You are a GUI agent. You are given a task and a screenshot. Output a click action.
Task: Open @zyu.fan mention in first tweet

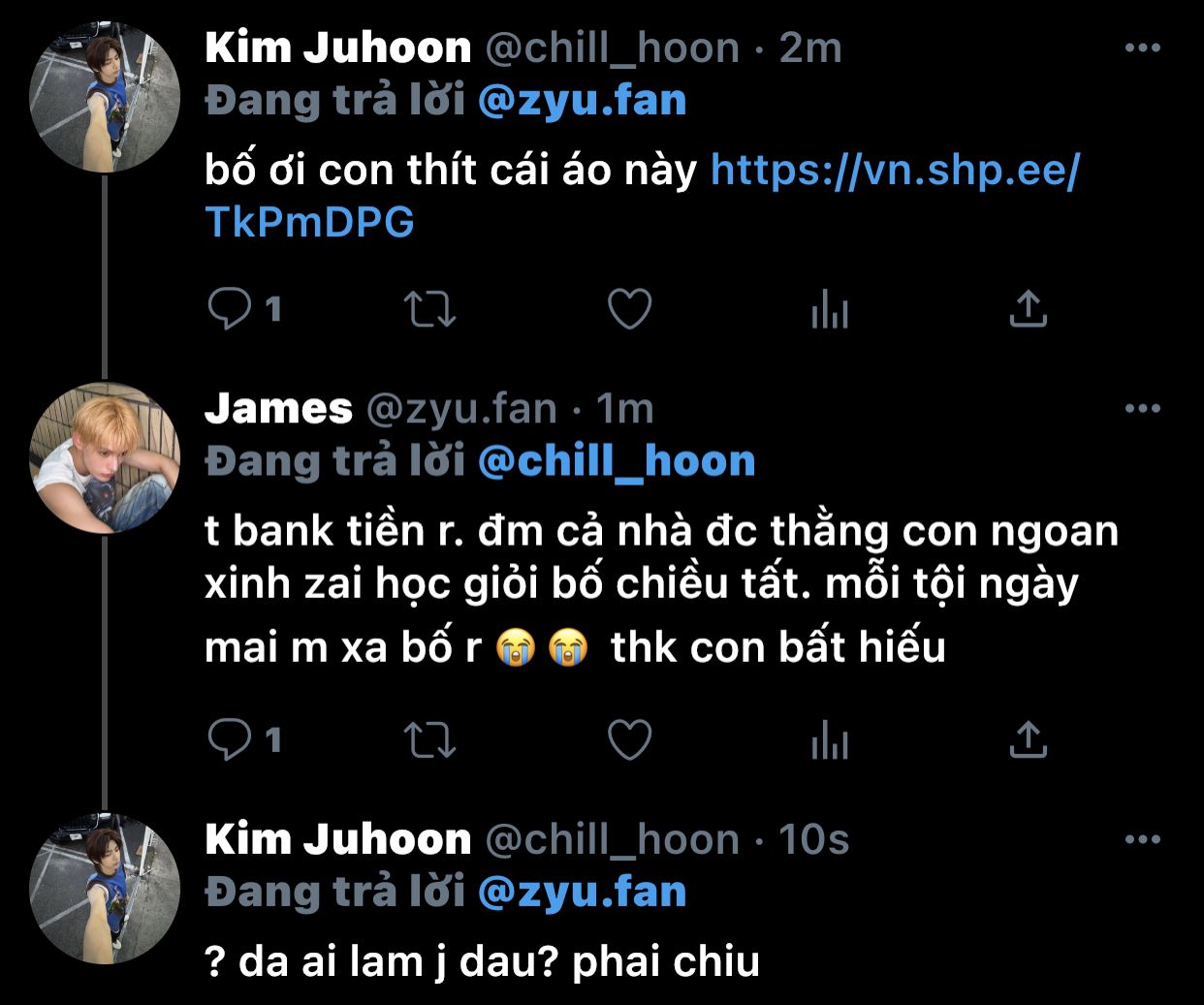point(583,101)
